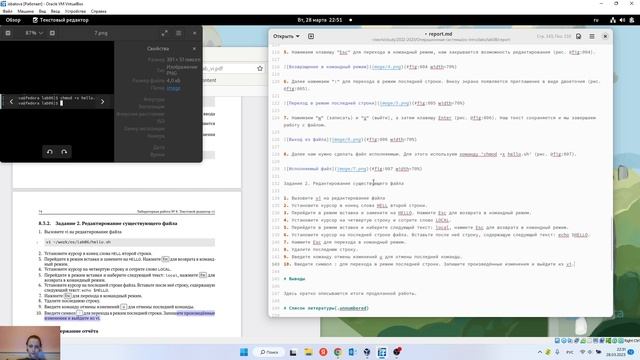
Task: Open the Файл menu in VirtualBox
Action: coord(7,11)
